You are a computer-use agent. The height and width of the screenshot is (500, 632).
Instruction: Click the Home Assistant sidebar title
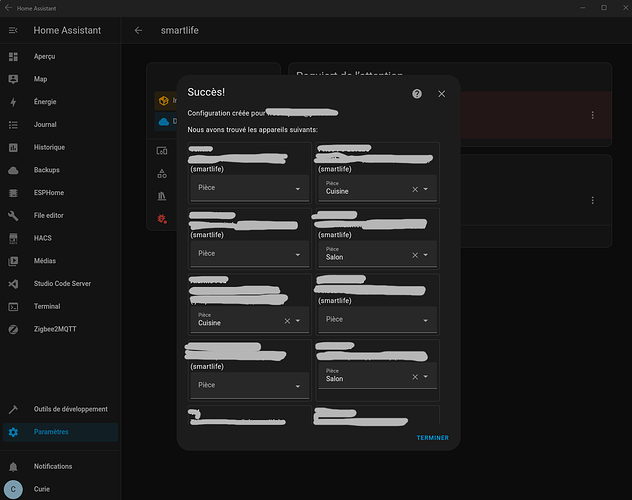67,30
